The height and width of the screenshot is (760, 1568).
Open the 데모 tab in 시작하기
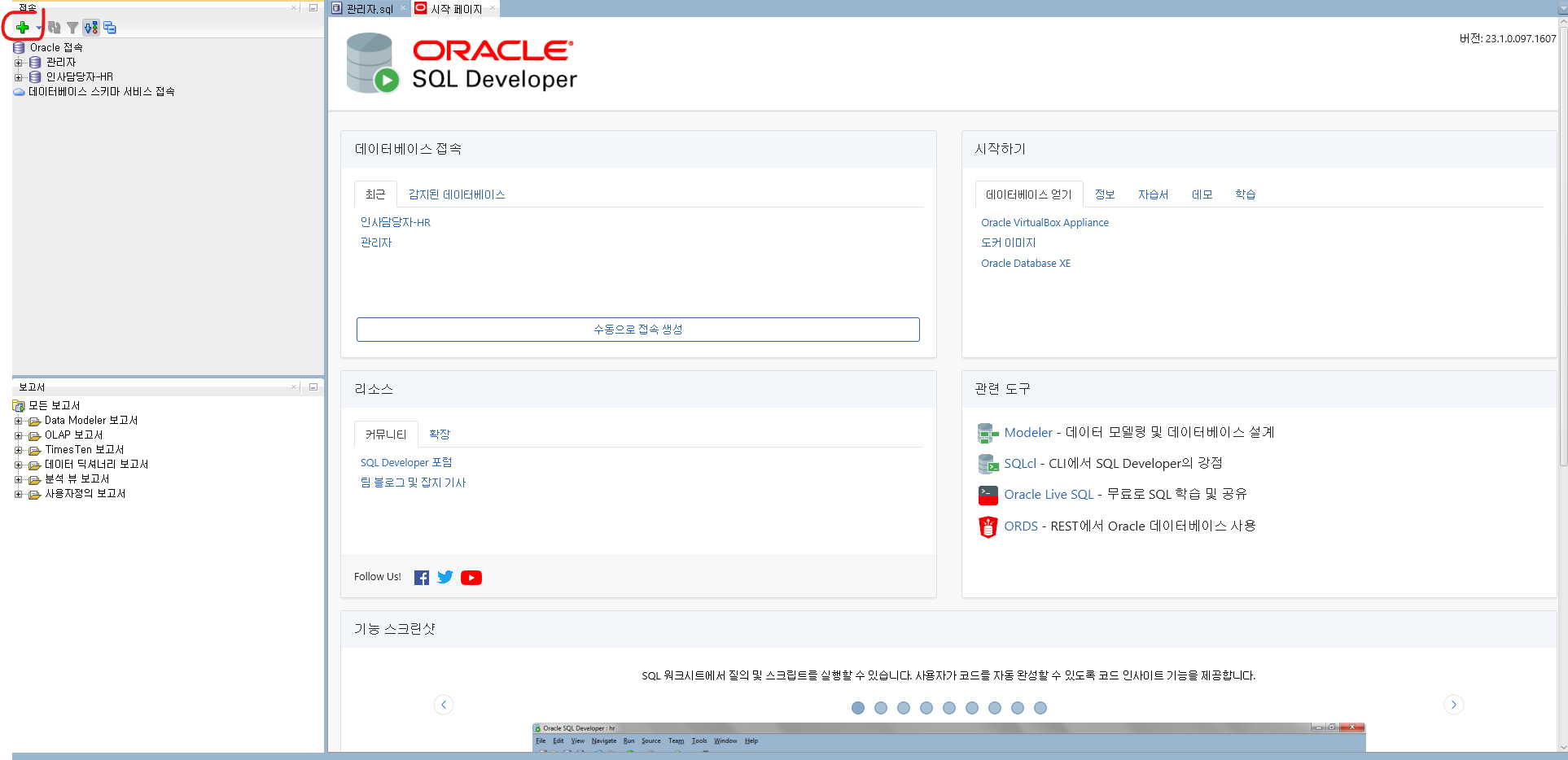(1202, 194)
